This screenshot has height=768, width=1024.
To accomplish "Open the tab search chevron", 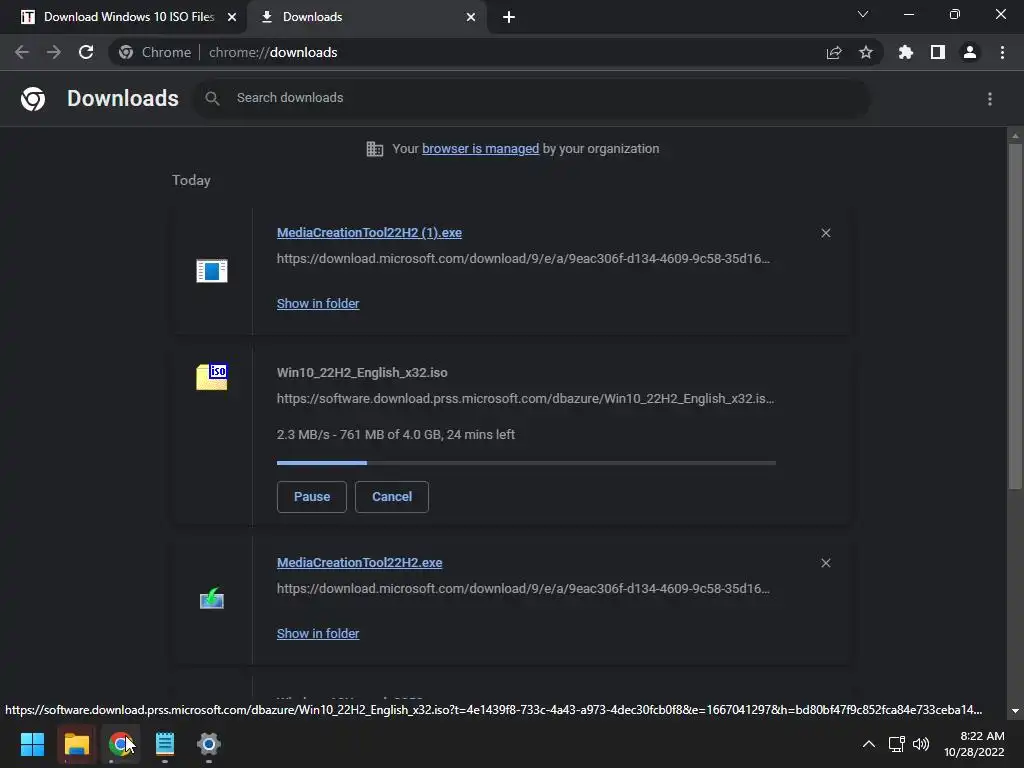I will (863, 14).
